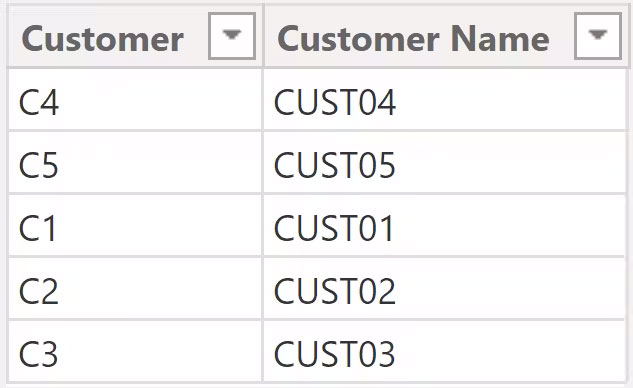Viewport: 633px width, 388px height.
Task: Click the C4 cell
Action: tap(135, 100)
